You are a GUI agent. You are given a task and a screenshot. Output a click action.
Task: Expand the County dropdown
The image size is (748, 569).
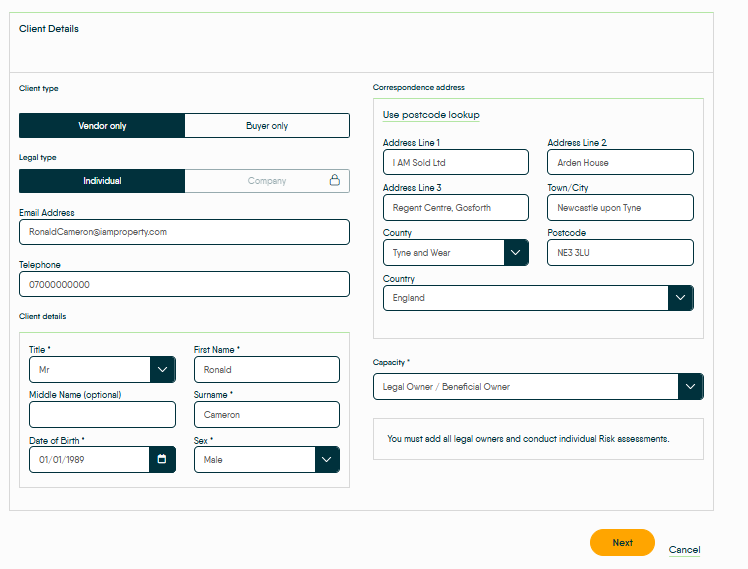(516, 252)
